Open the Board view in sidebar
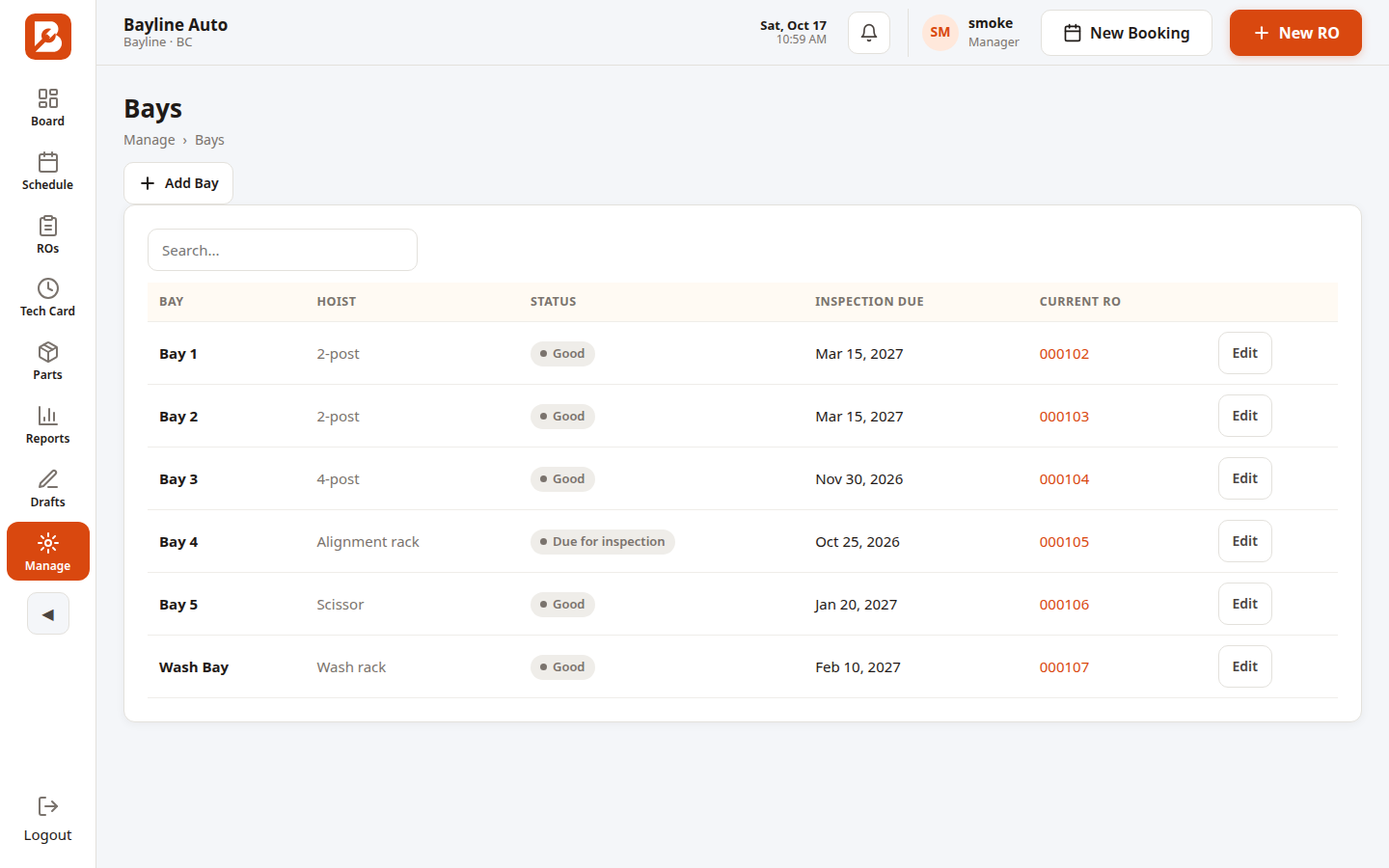Screen dimensions: 1389x868 [48, 107]
